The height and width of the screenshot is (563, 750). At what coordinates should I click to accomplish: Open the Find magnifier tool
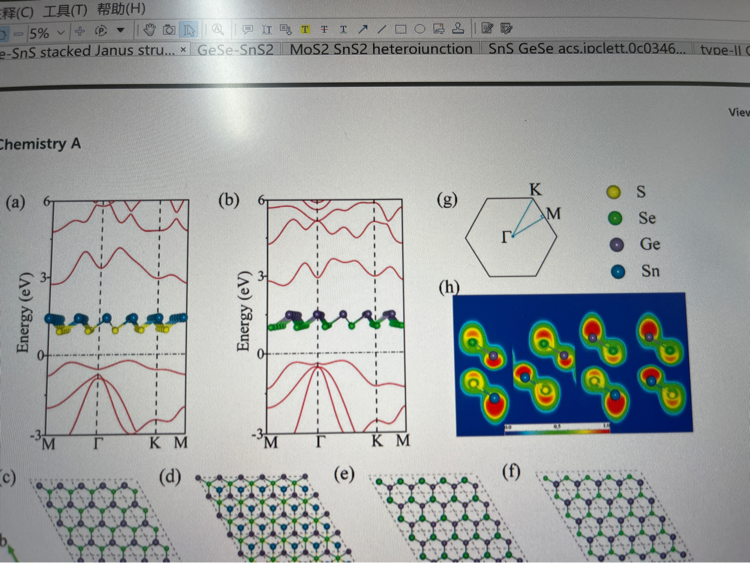click(218, 30)
